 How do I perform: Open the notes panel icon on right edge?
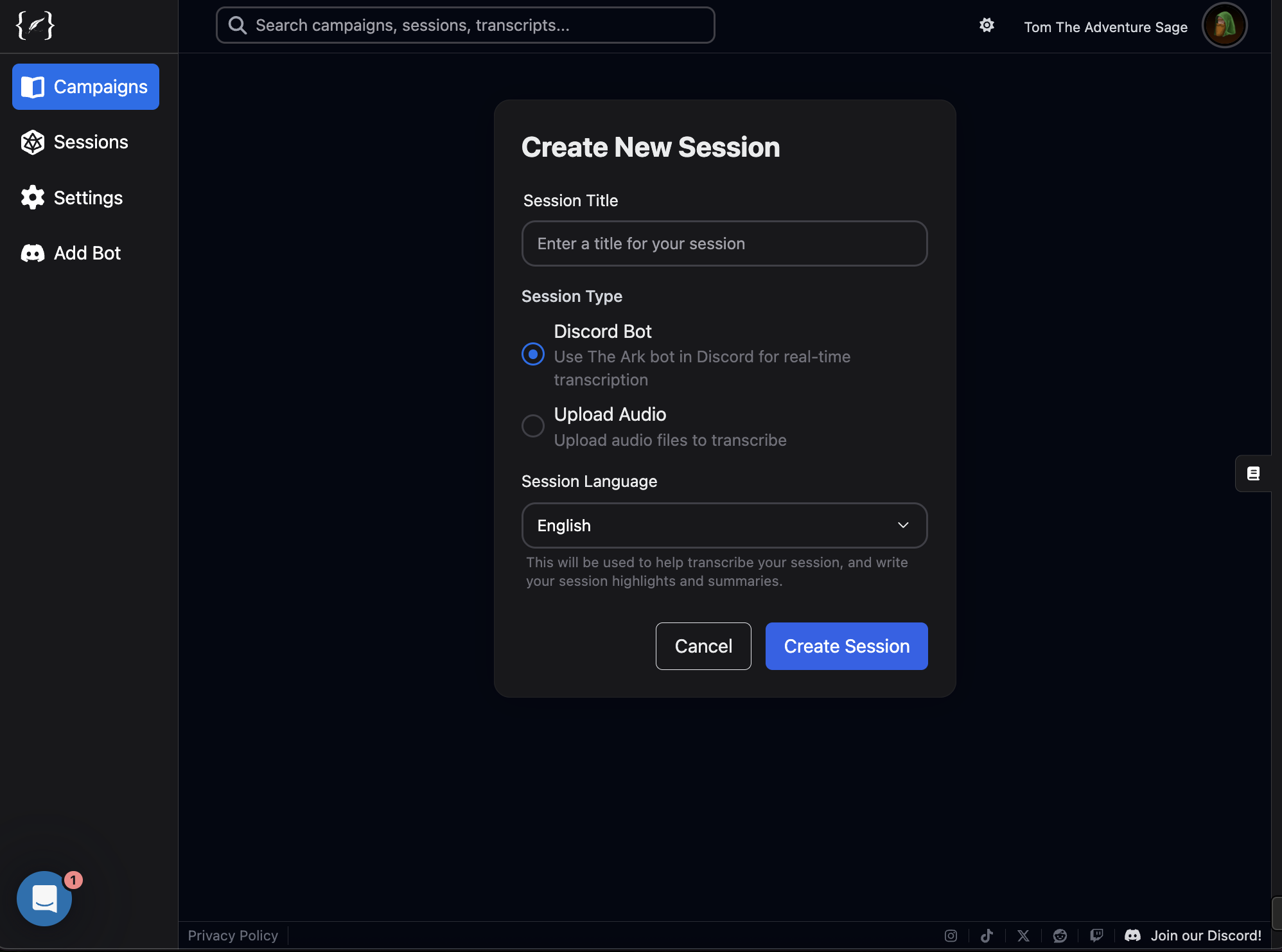pos(1253,473)
